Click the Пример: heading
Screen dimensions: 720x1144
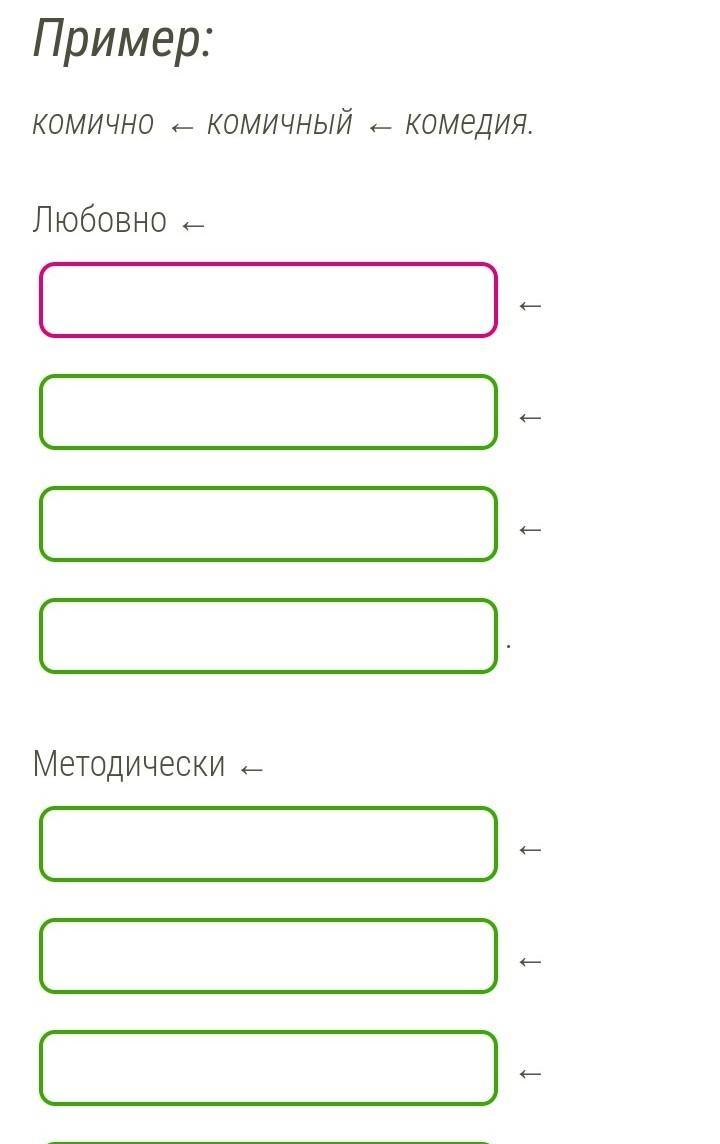[x=123, y=39]
